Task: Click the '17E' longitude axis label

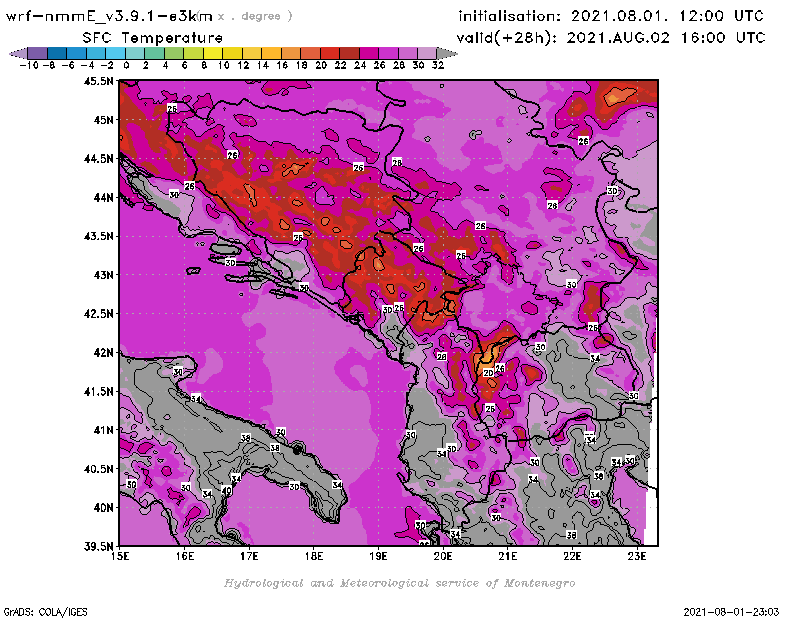Action: click(x=249, y=556)
